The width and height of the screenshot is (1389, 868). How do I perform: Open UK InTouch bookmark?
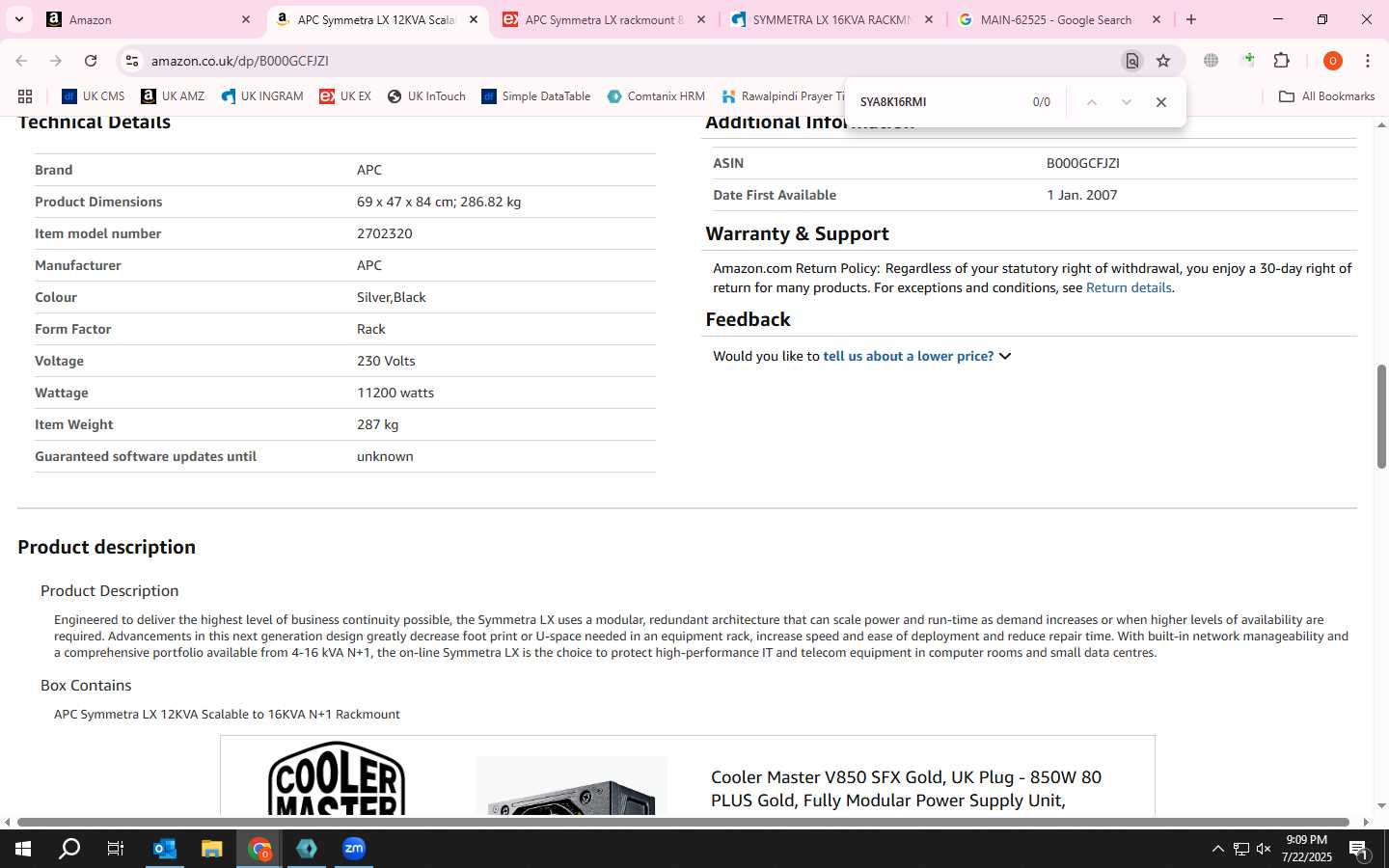[x=426, y=96]
